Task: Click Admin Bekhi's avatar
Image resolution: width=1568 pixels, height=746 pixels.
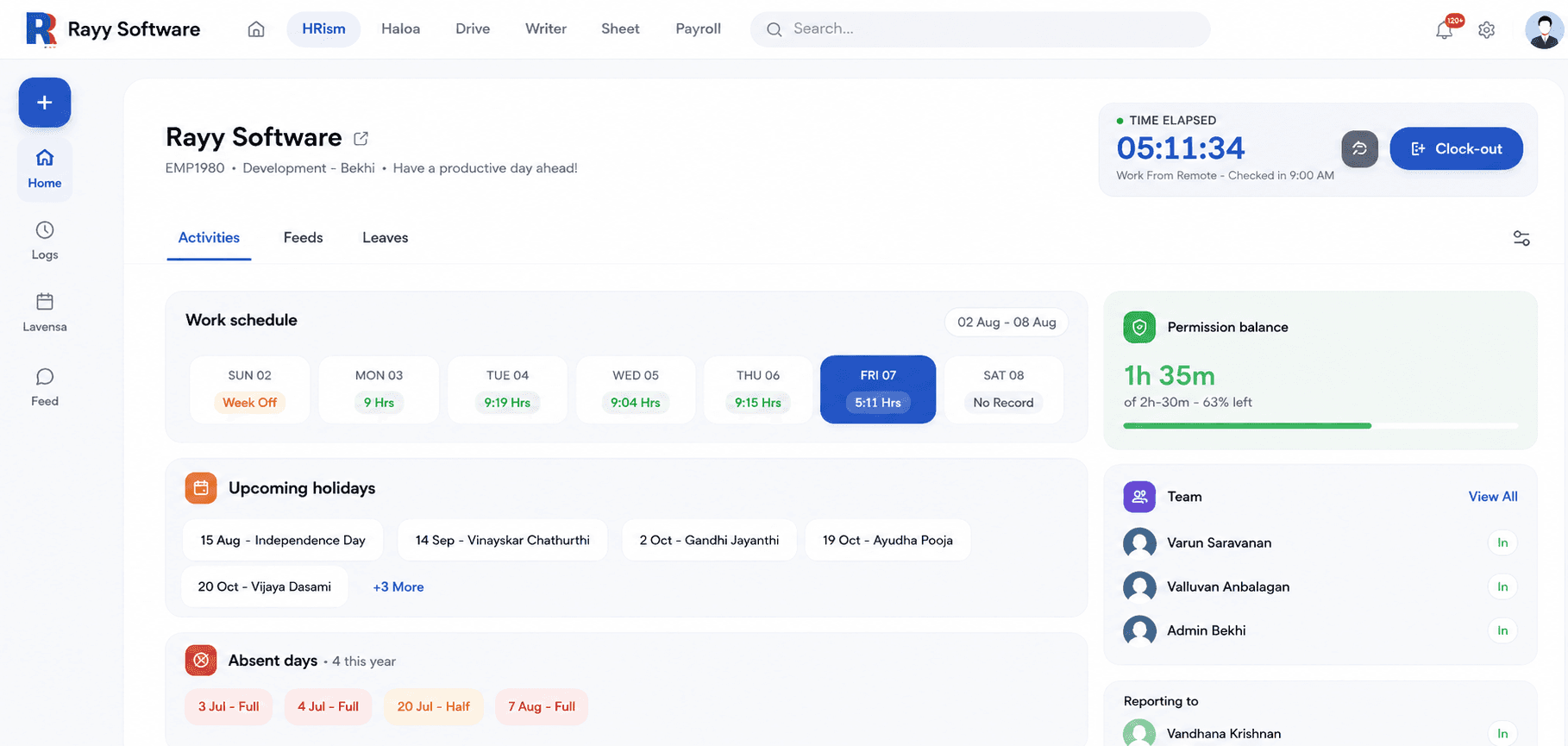Action: 1139,630
